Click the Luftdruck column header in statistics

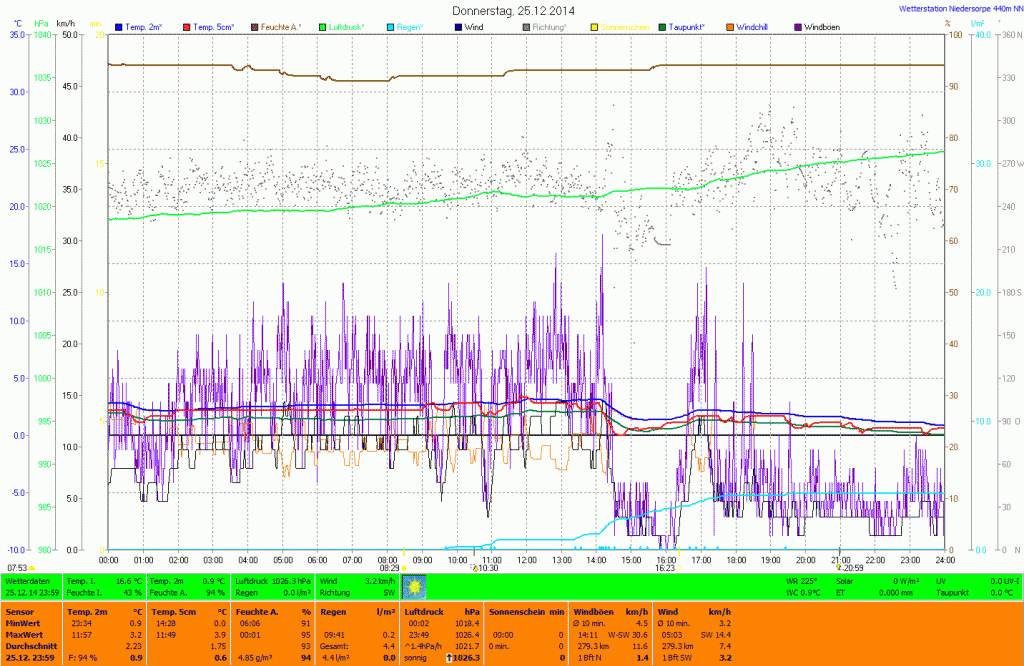point(423,610)
